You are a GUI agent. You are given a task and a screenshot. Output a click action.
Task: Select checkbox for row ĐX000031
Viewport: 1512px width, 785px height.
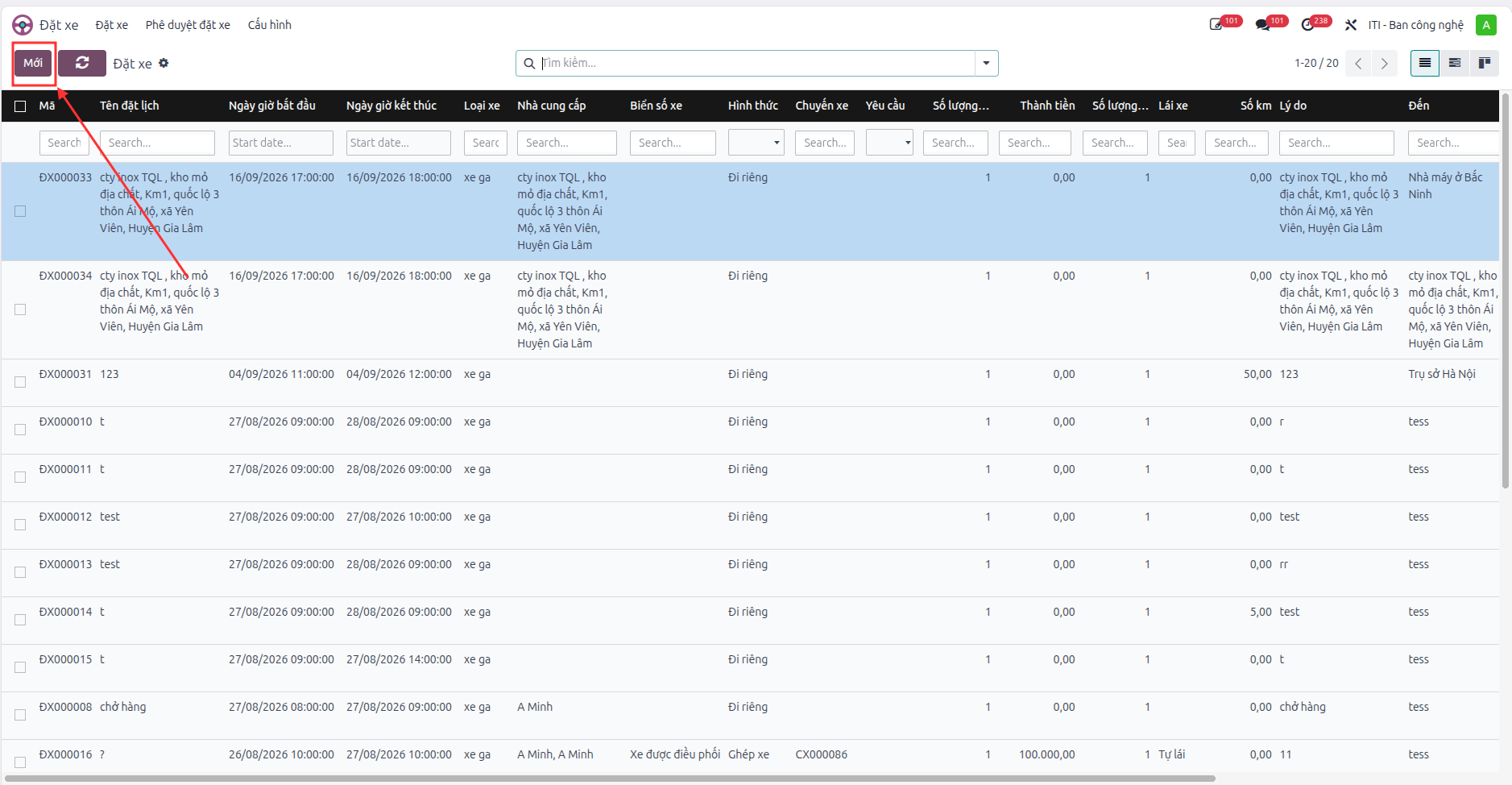click(20, 382)
